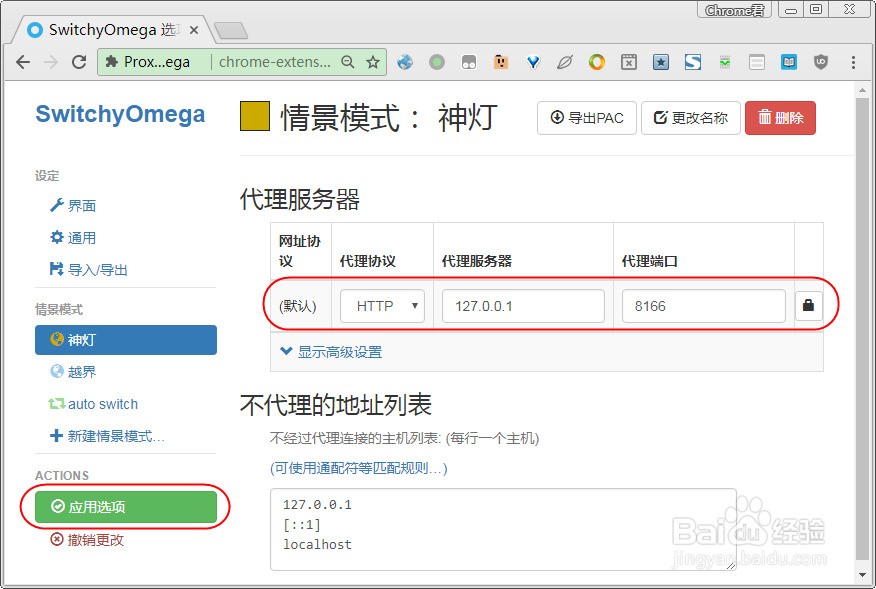This screenshot has height=589, width=876.
Task: Open the SwitchyOmega globe extension icon
Action: click(x=405, y=62)
